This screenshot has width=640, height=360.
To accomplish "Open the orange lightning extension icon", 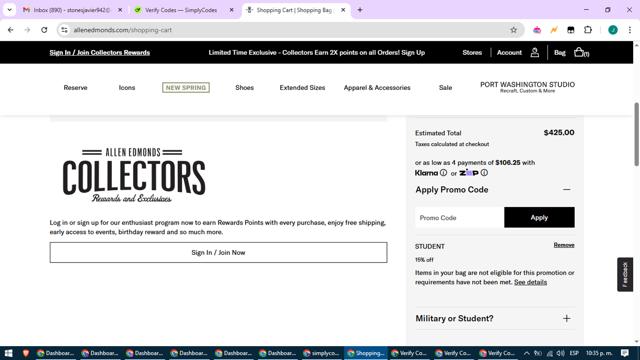I will tap(554, 30).
